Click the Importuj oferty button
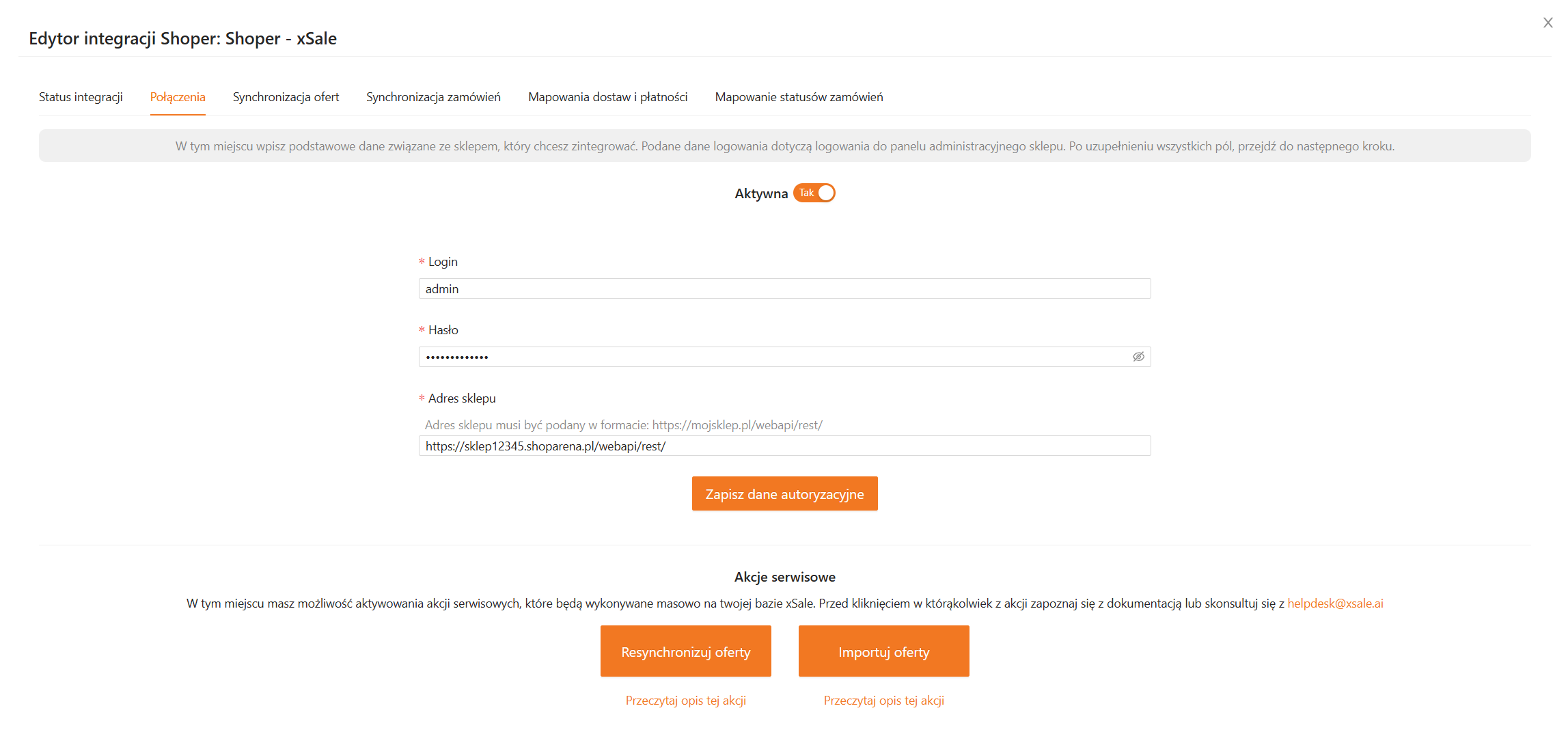Viewport: 1568px width, 745px height. tap(883, 651)
